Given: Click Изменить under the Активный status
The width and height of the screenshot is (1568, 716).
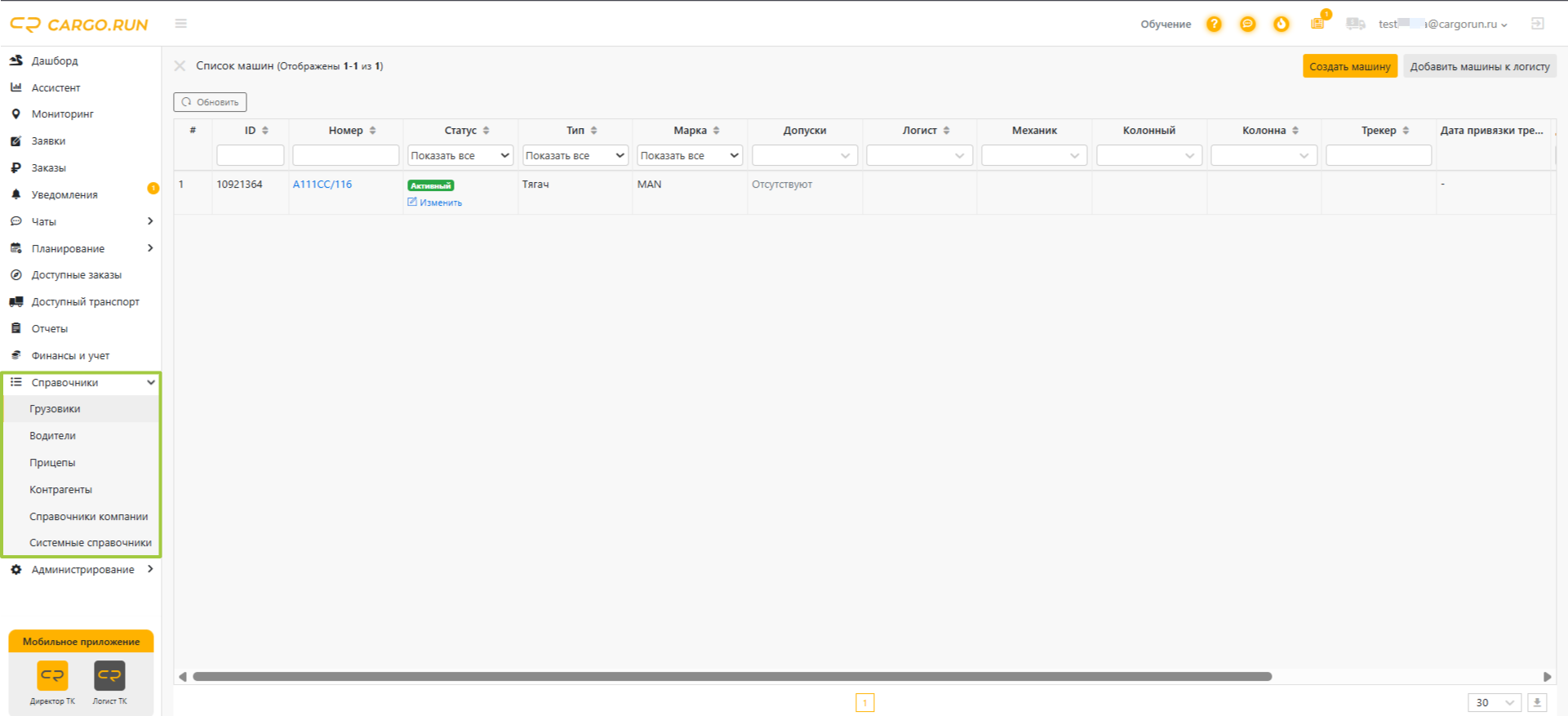Looking at the screenshot, I should pyautogui.click(x=435, y=202).
